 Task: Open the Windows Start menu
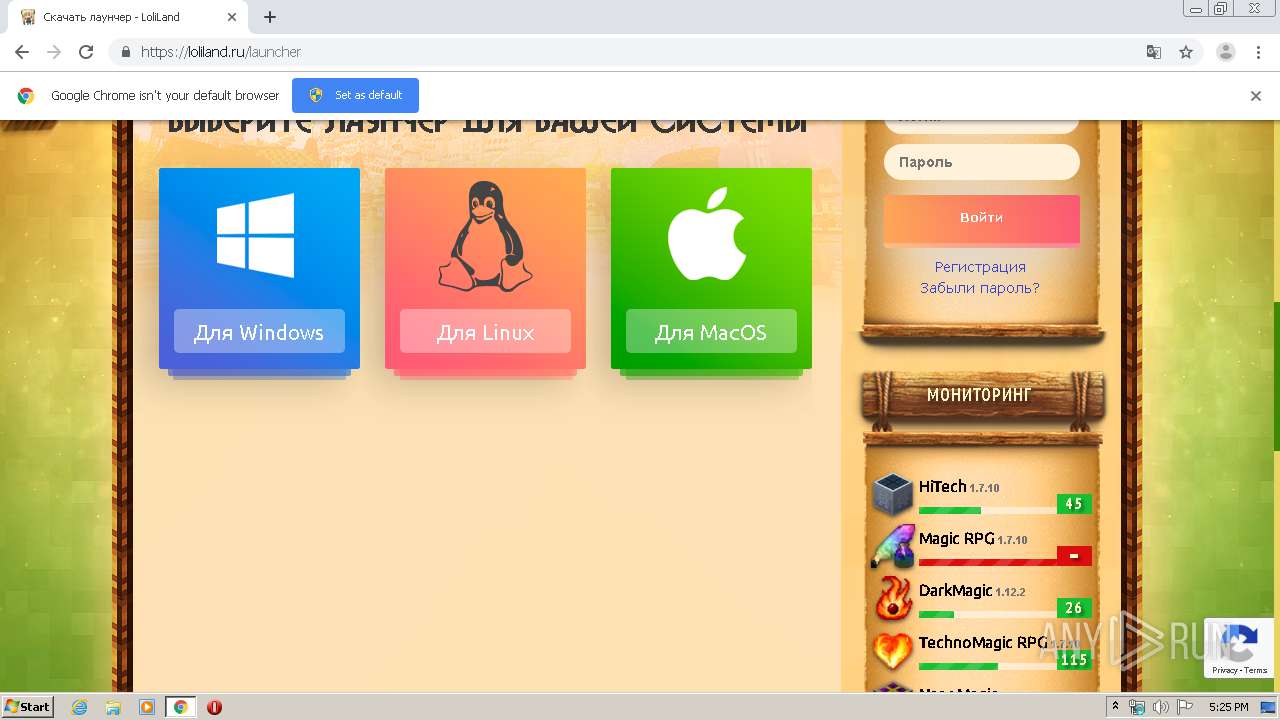(28, 706)
